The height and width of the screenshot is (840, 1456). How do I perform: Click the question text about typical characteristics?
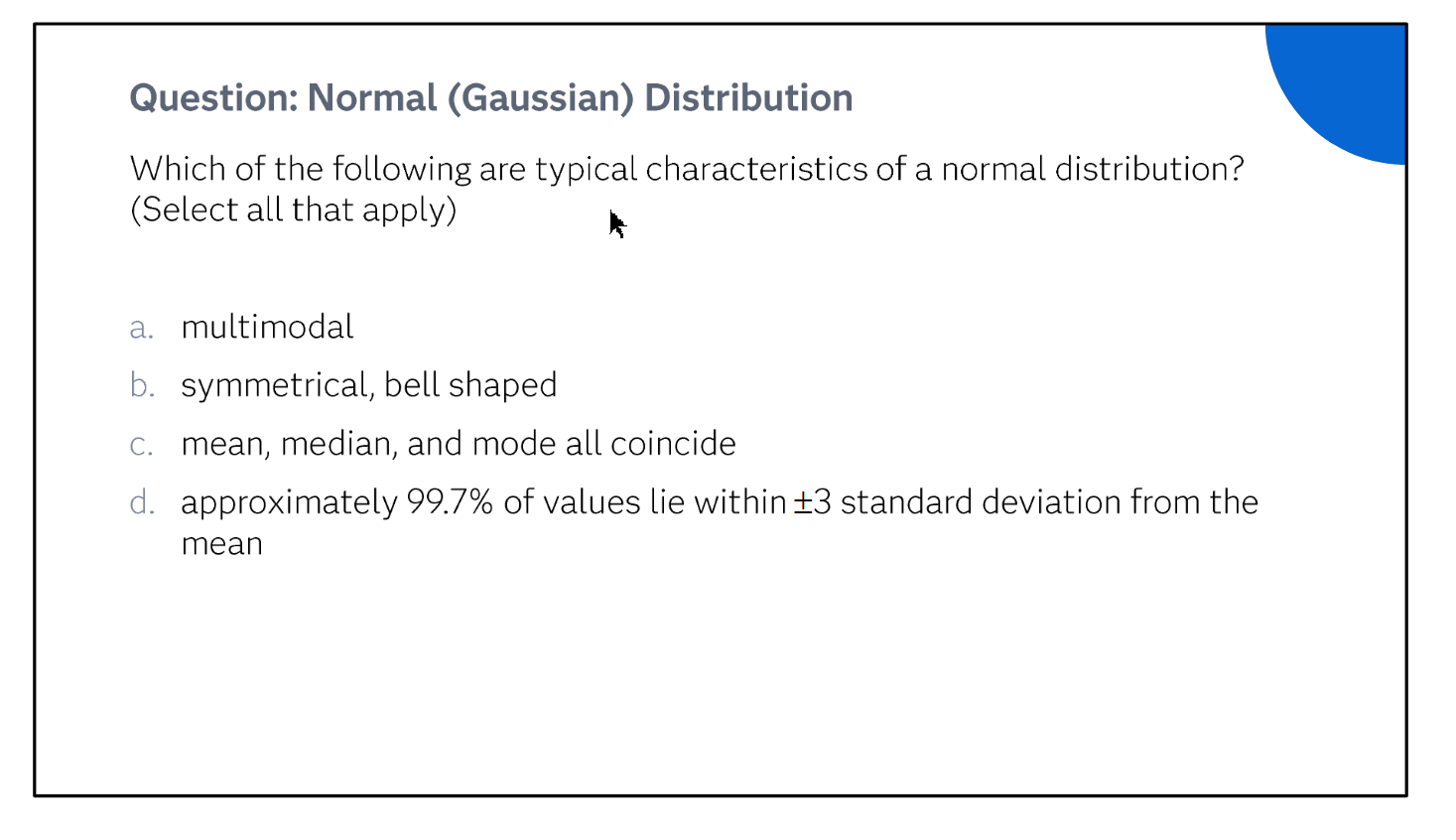[x=687, y=170]
